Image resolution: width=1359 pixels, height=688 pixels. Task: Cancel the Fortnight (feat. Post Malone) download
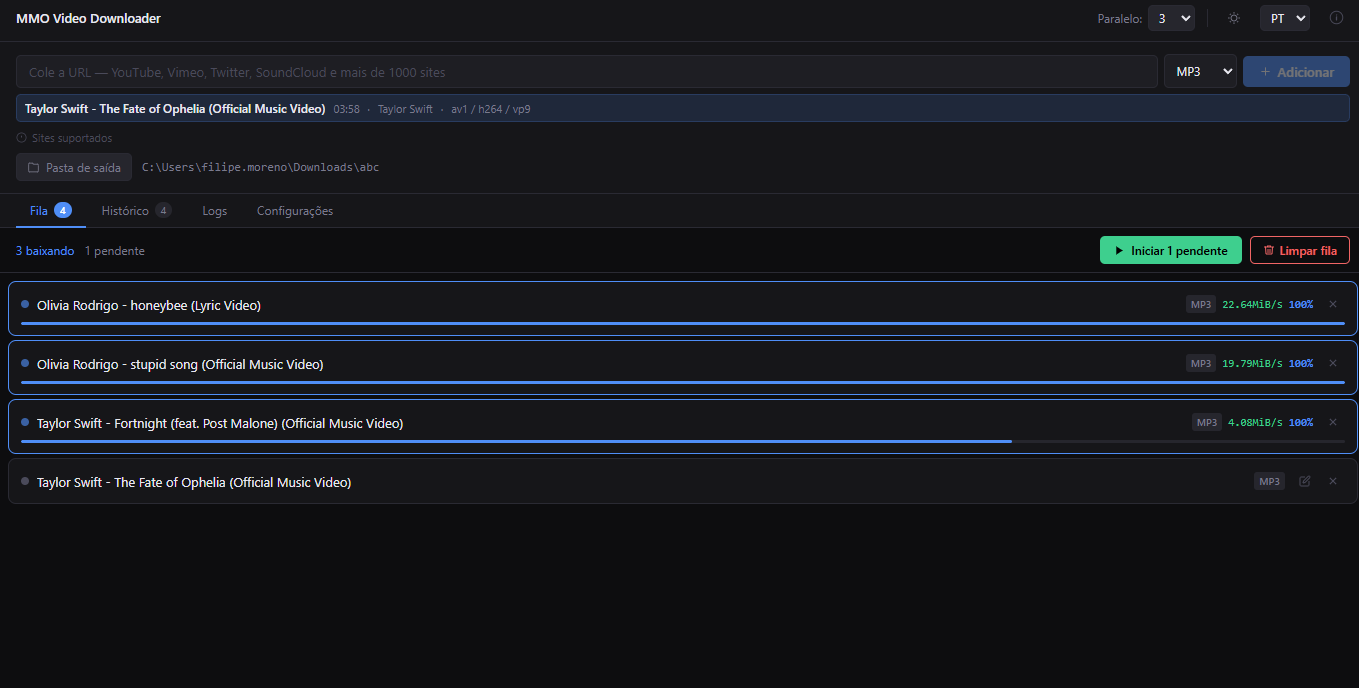(1332, 423)
